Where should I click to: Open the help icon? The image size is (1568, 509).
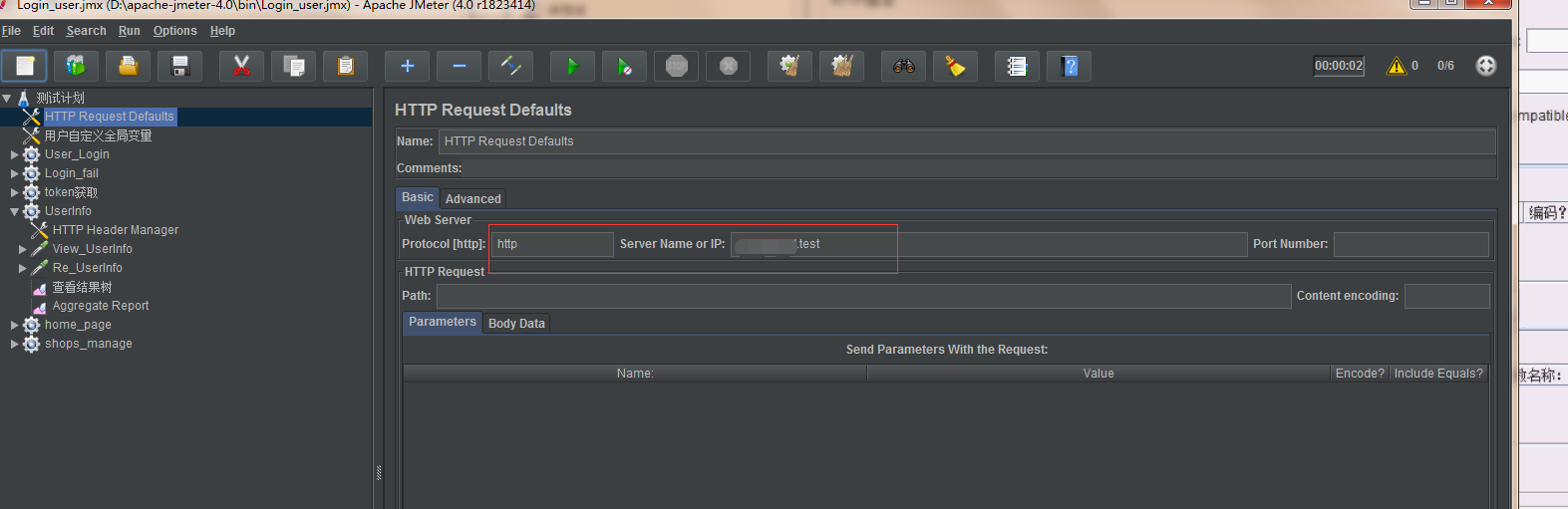(1070, 66)
